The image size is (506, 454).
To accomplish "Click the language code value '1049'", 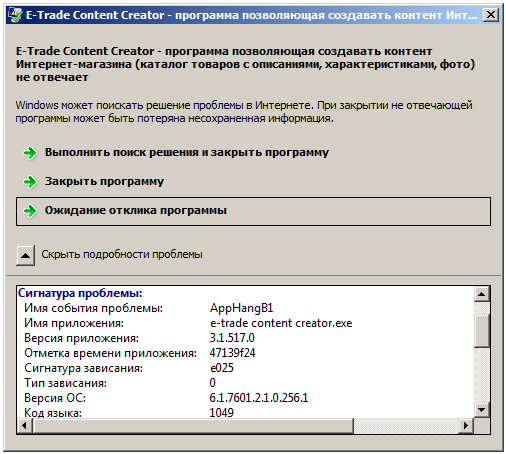I will (x=221, y=413).
